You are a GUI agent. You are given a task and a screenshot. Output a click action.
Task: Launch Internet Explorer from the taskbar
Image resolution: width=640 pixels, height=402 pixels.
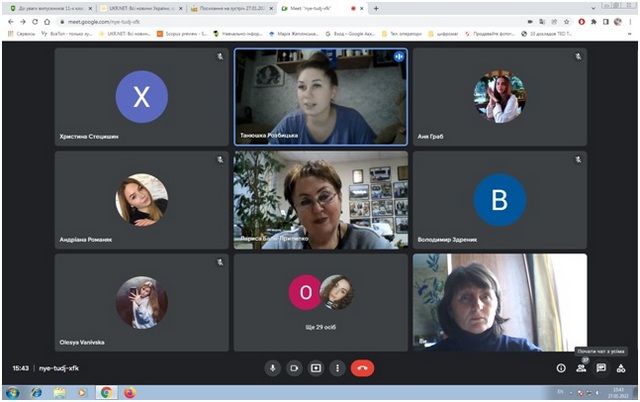36,393
